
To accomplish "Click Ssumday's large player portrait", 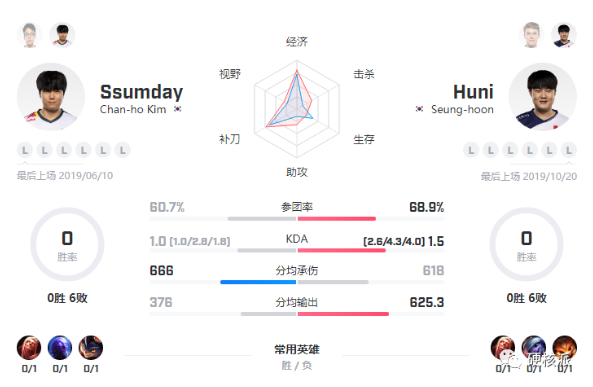I will point(51,96).
